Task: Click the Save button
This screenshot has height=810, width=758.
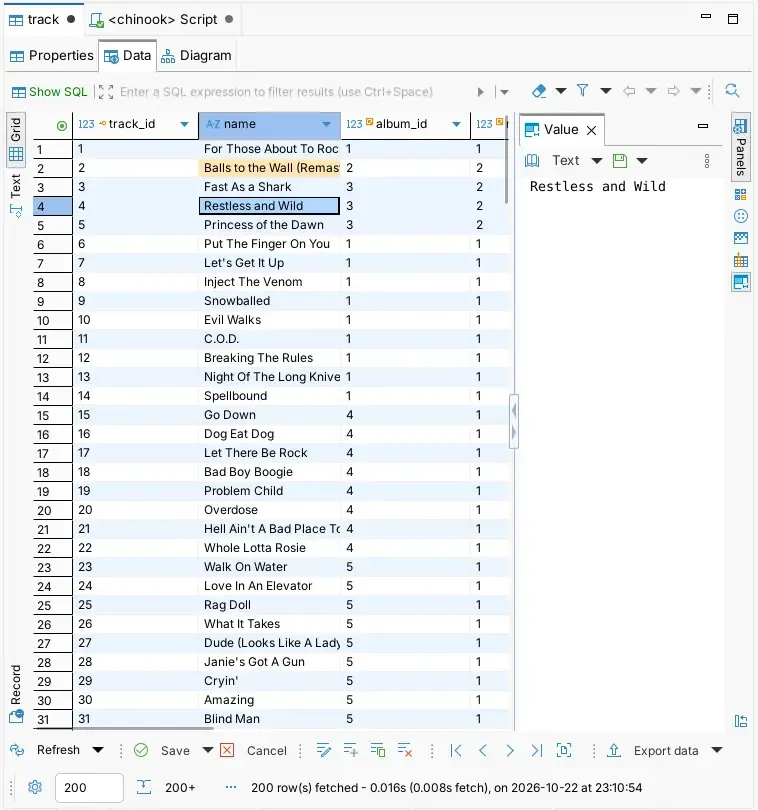Action: tap(162, 750)
